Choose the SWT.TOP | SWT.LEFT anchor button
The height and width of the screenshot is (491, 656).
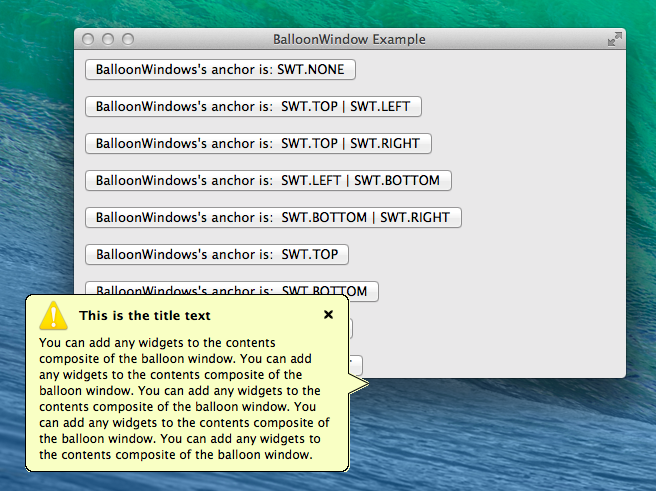pos(253,107)
